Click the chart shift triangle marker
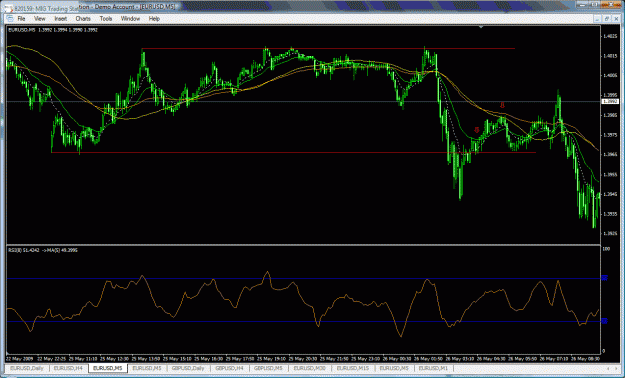625x378 pixels. pyautogui.click(x=482, y=27)
